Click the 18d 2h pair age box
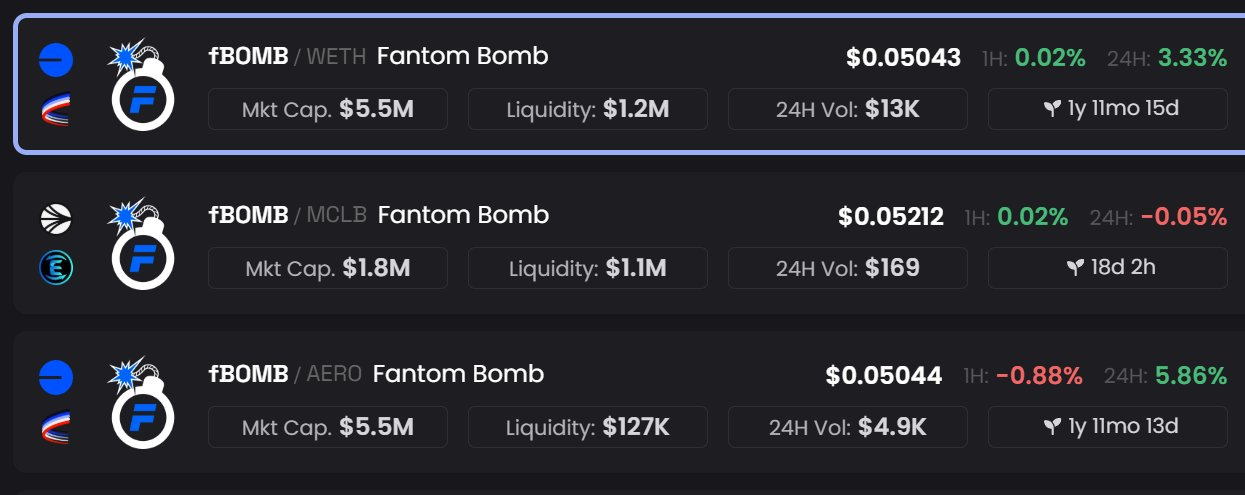 1108,268
